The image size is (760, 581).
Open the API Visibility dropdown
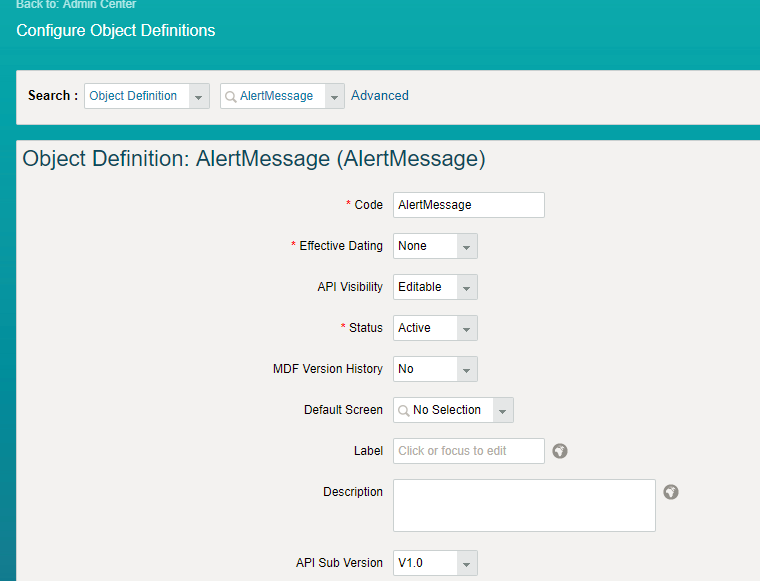[467, 287]
